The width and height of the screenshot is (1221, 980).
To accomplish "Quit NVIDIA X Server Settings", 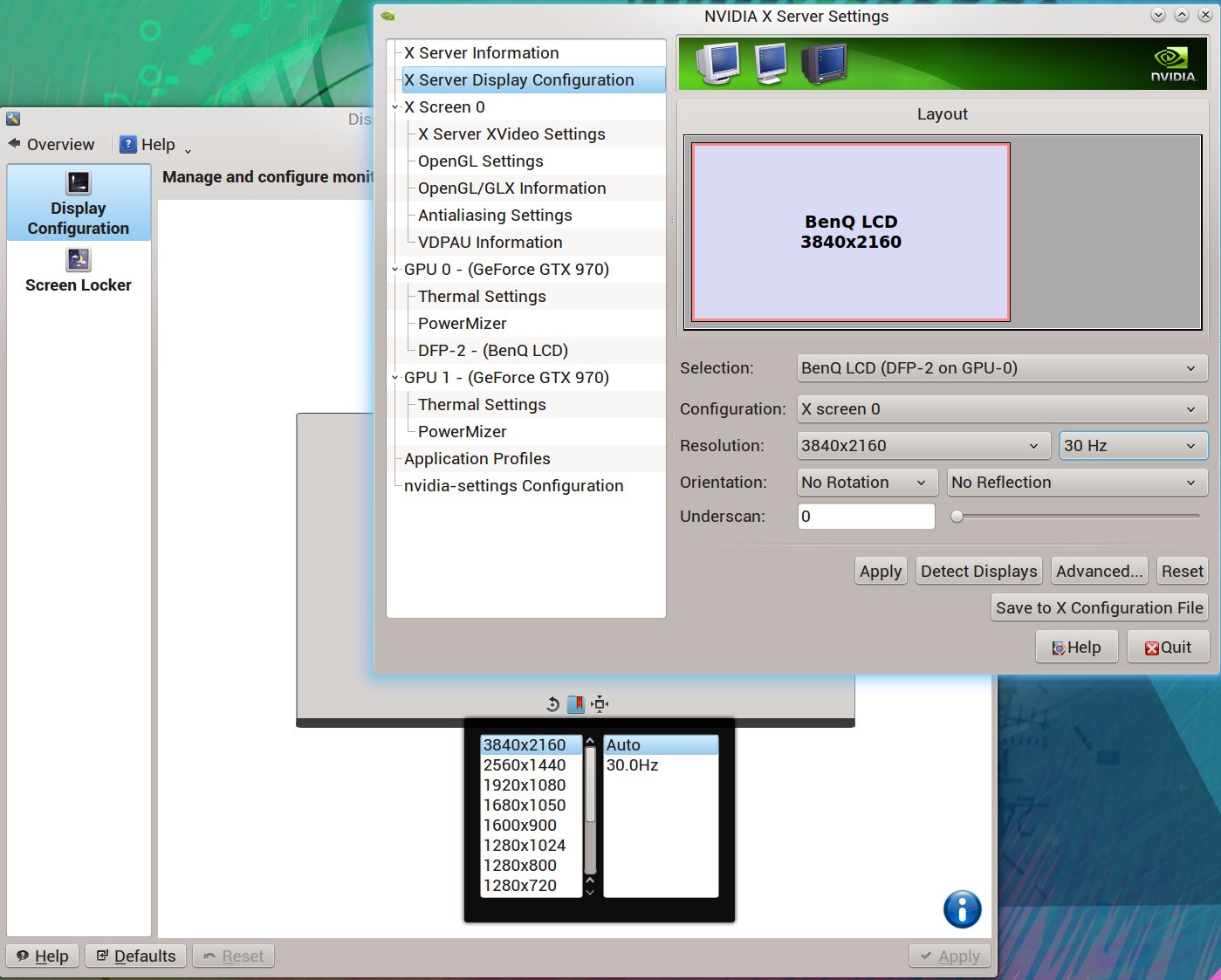I will pos(1168,648).
